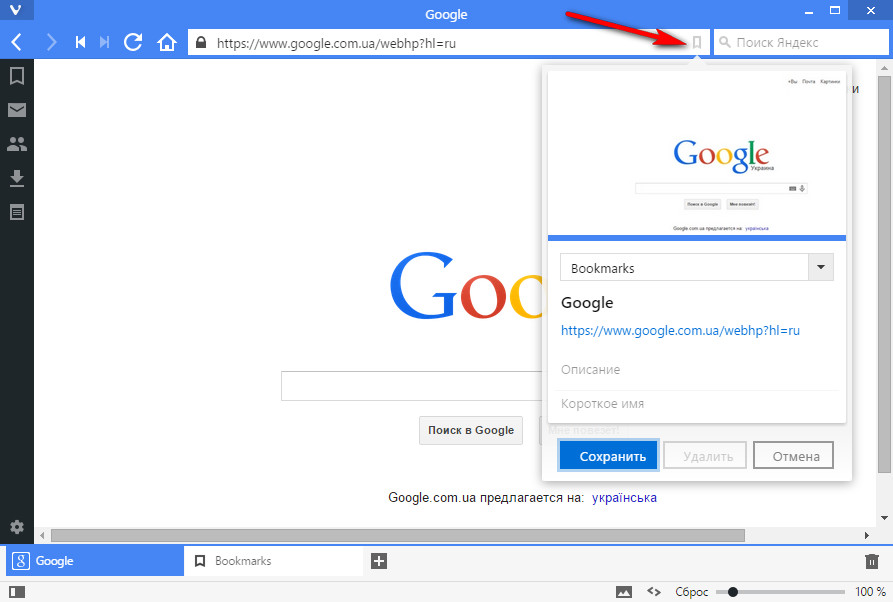This screenshot has height=602, width=893.
Task: Click the Google page search box
Action: coord(411,386)
